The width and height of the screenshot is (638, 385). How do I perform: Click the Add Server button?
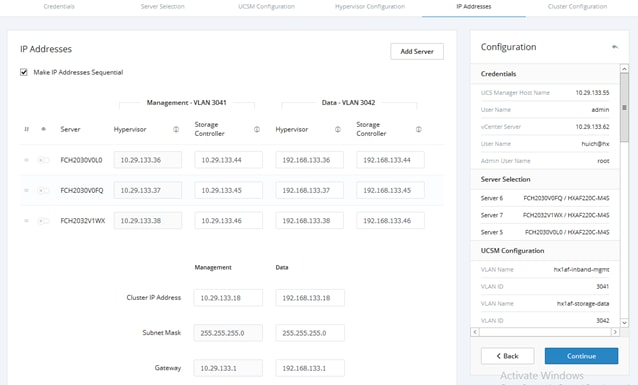click(417, 52)
